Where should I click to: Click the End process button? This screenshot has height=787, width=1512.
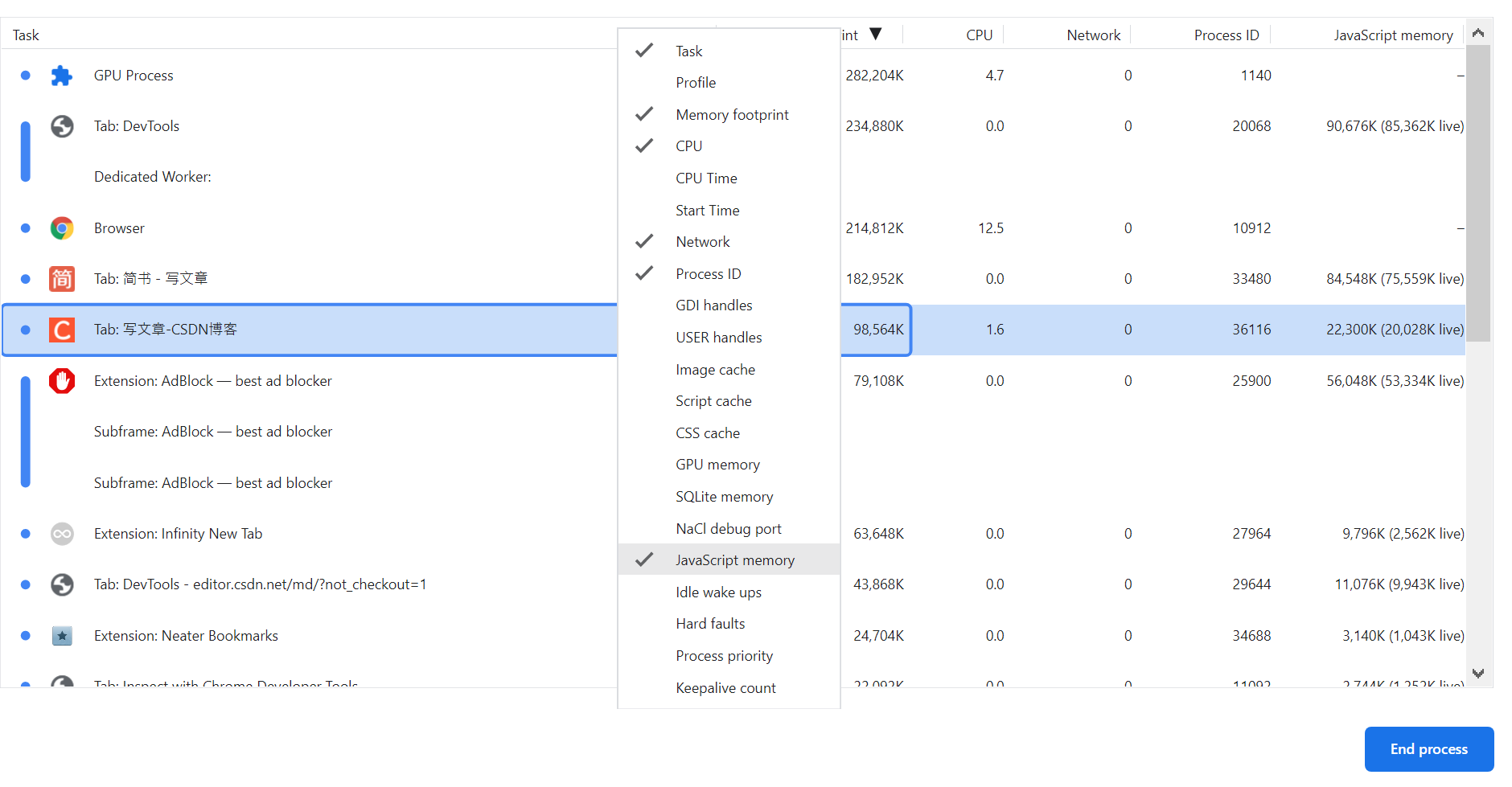[x=1429, y=749]
